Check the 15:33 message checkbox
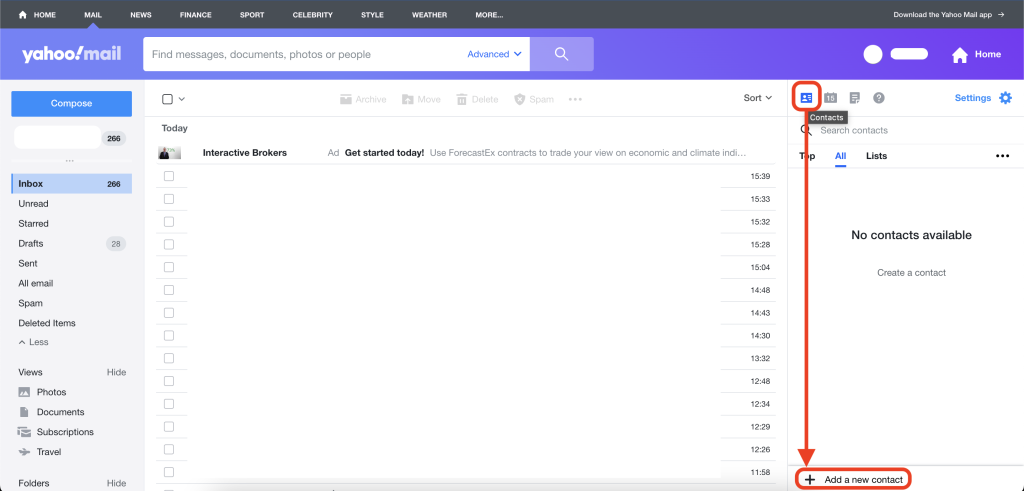 click(169, 199)
